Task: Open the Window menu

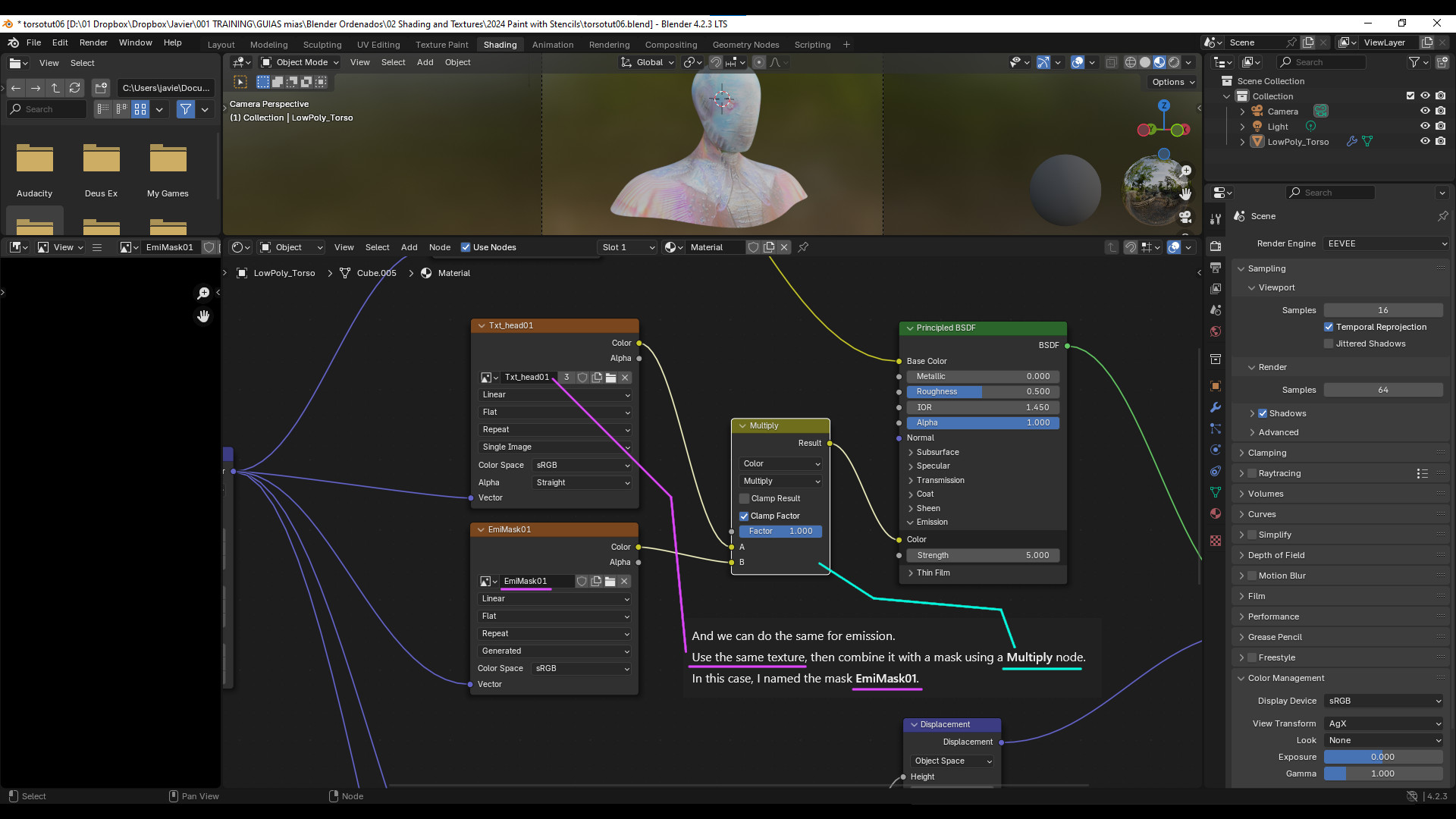Action: (135, 42)
